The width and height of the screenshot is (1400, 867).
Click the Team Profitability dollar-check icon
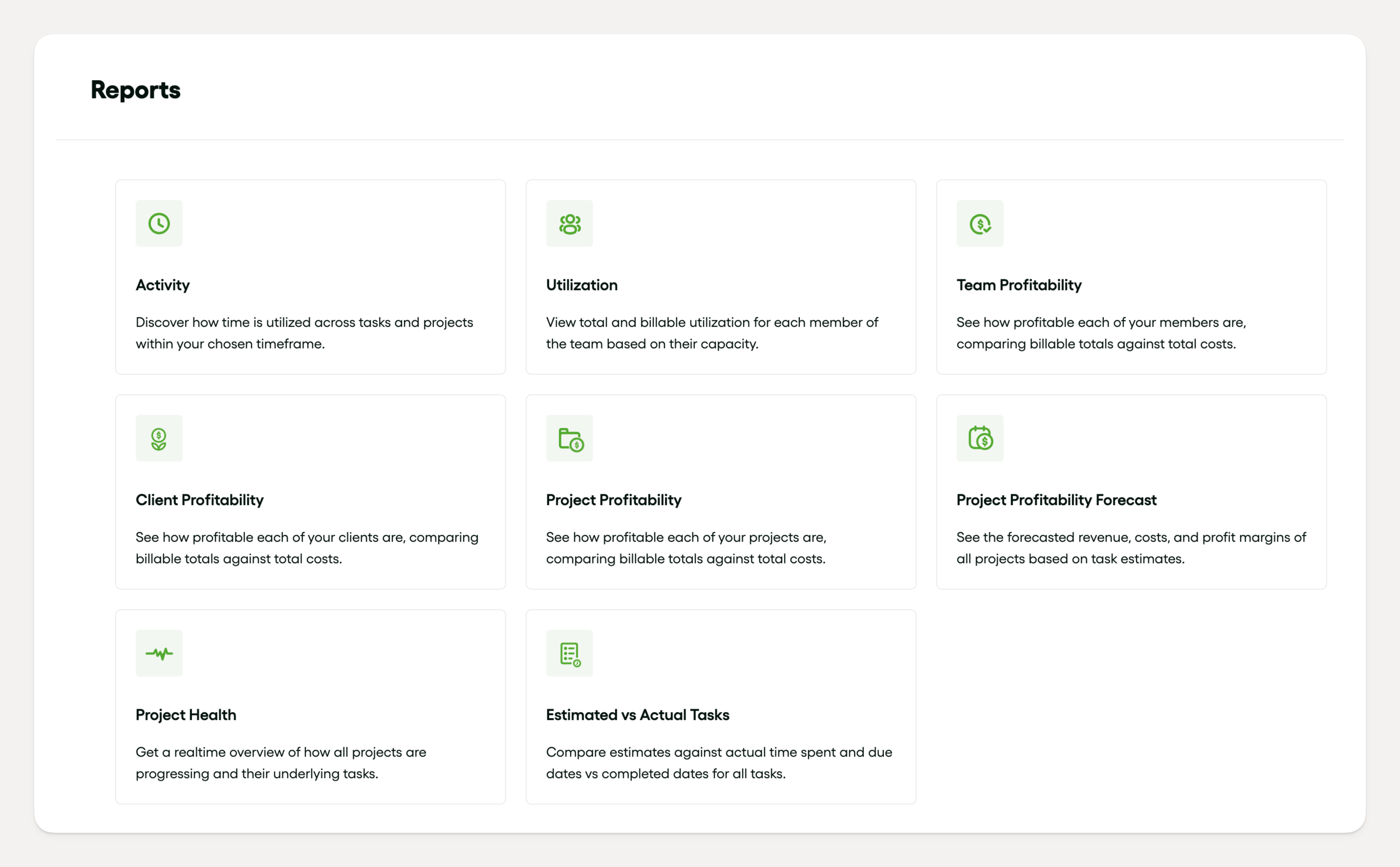pyautogui.click(x=980, y=223)
